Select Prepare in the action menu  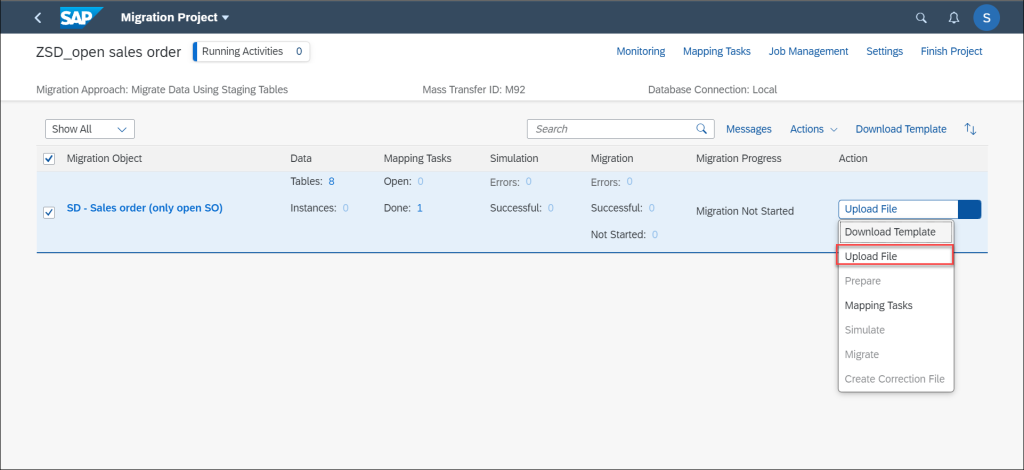895,281
